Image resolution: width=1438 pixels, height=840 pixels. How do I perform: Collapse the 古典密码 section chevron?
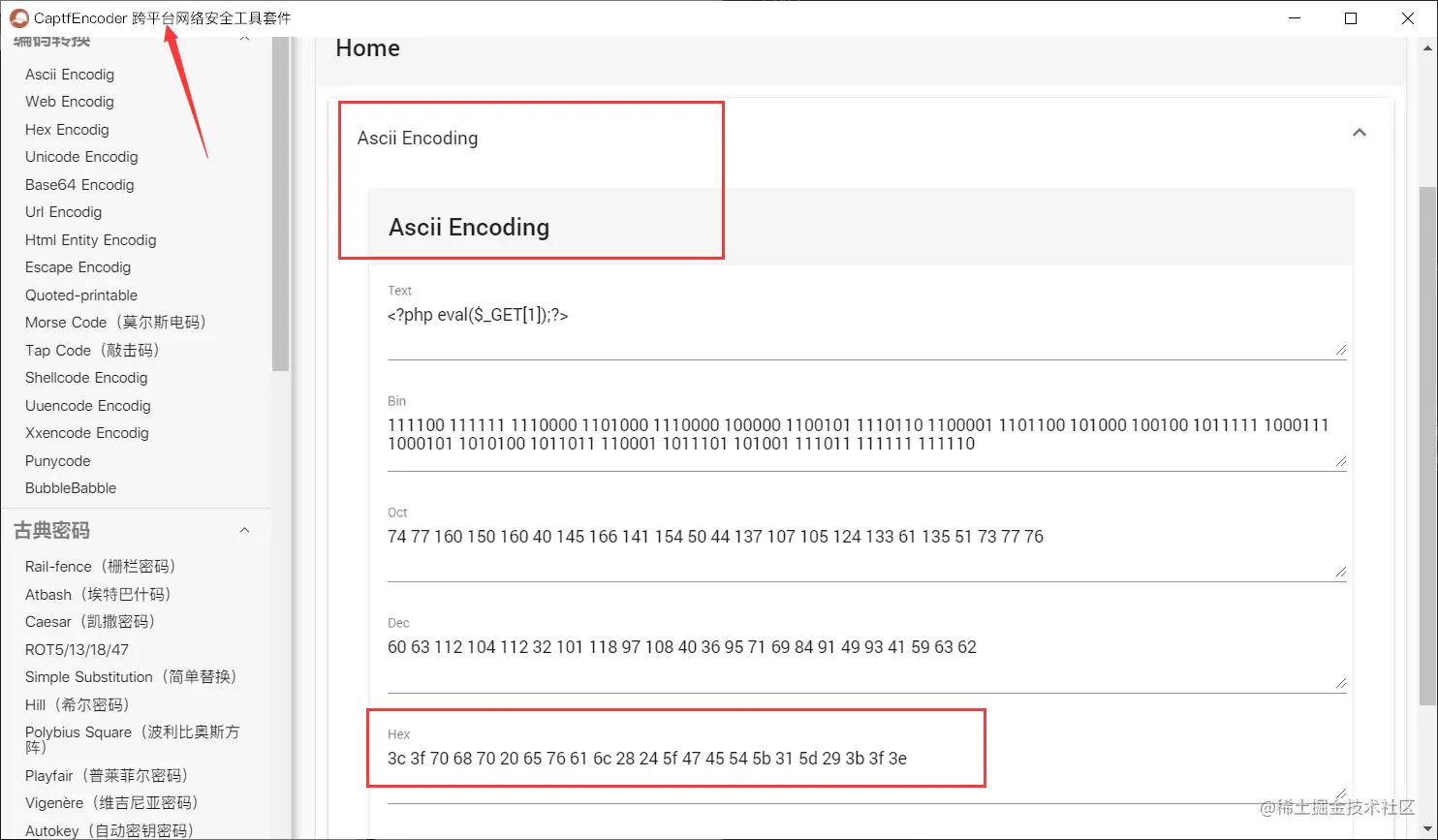click(245, 530)
